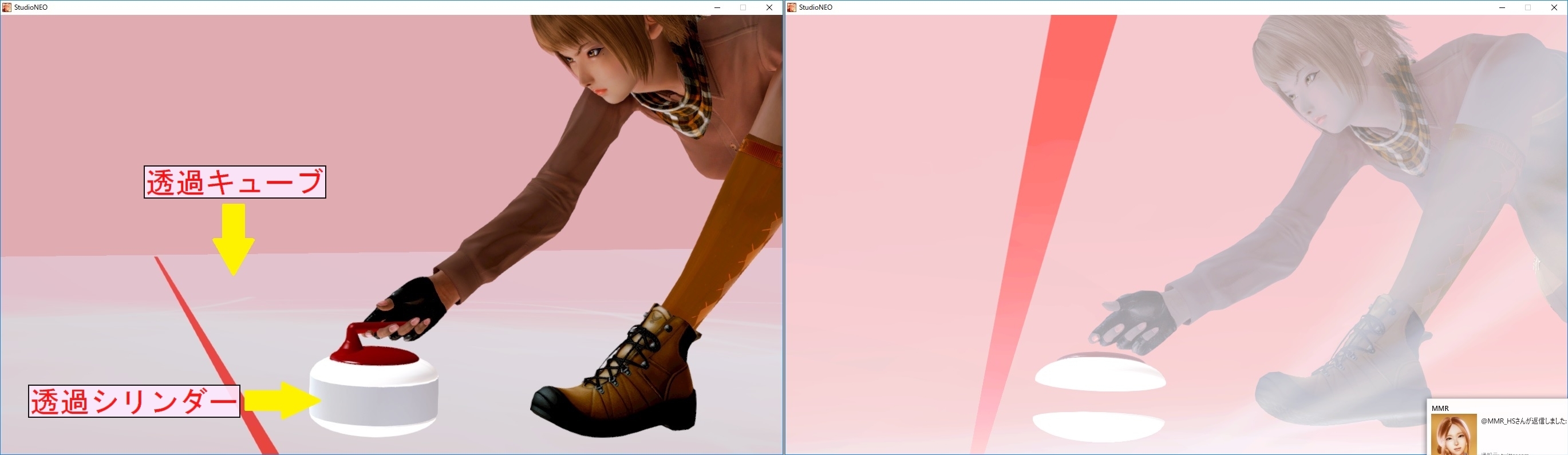
Task: Click the right window StudioNEO title text
Action: (816, 7)
